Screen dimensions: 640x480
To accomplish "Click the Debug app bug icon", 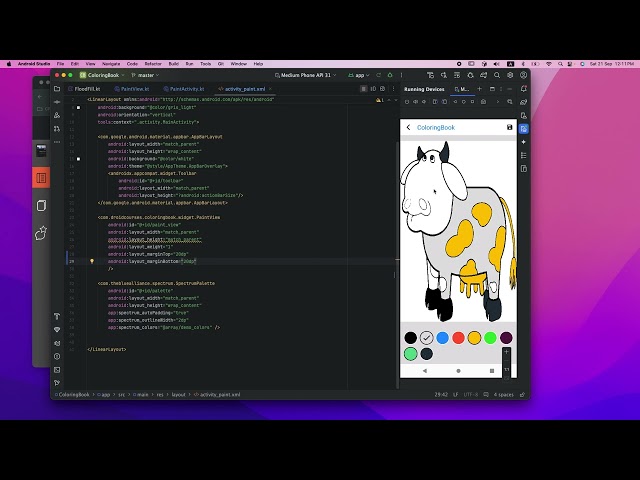I will (x=390, y=75).
